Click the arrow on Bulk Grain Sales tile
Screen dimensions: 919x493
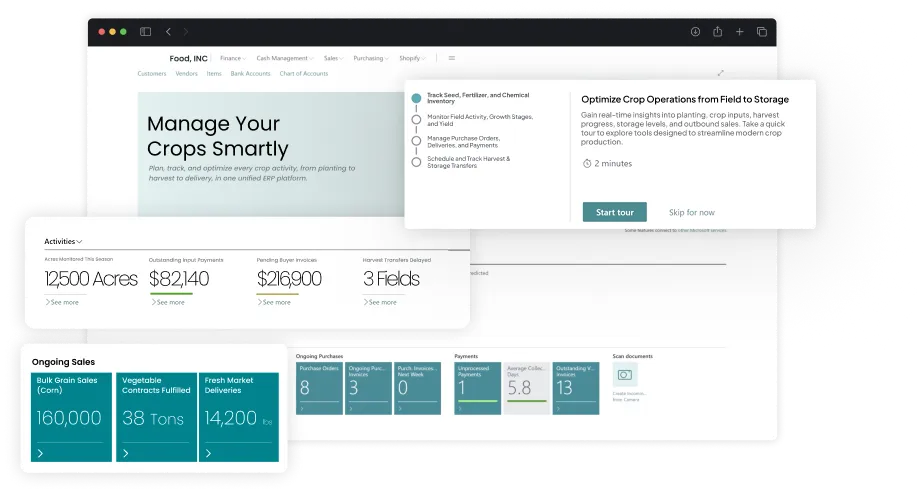40,453
